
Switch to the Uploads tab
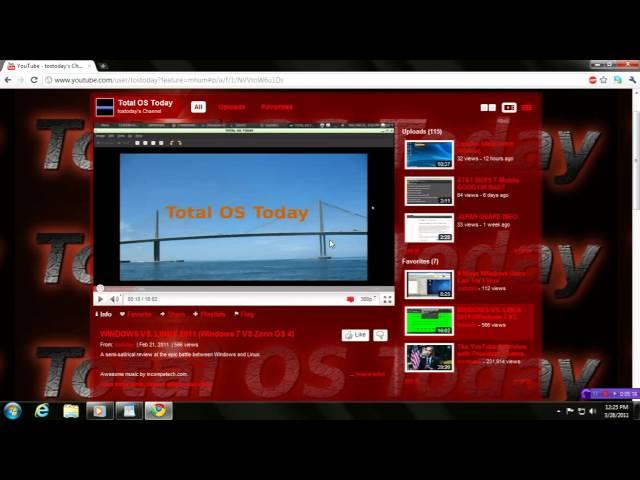pyautogui.click(x=231, y=107)
